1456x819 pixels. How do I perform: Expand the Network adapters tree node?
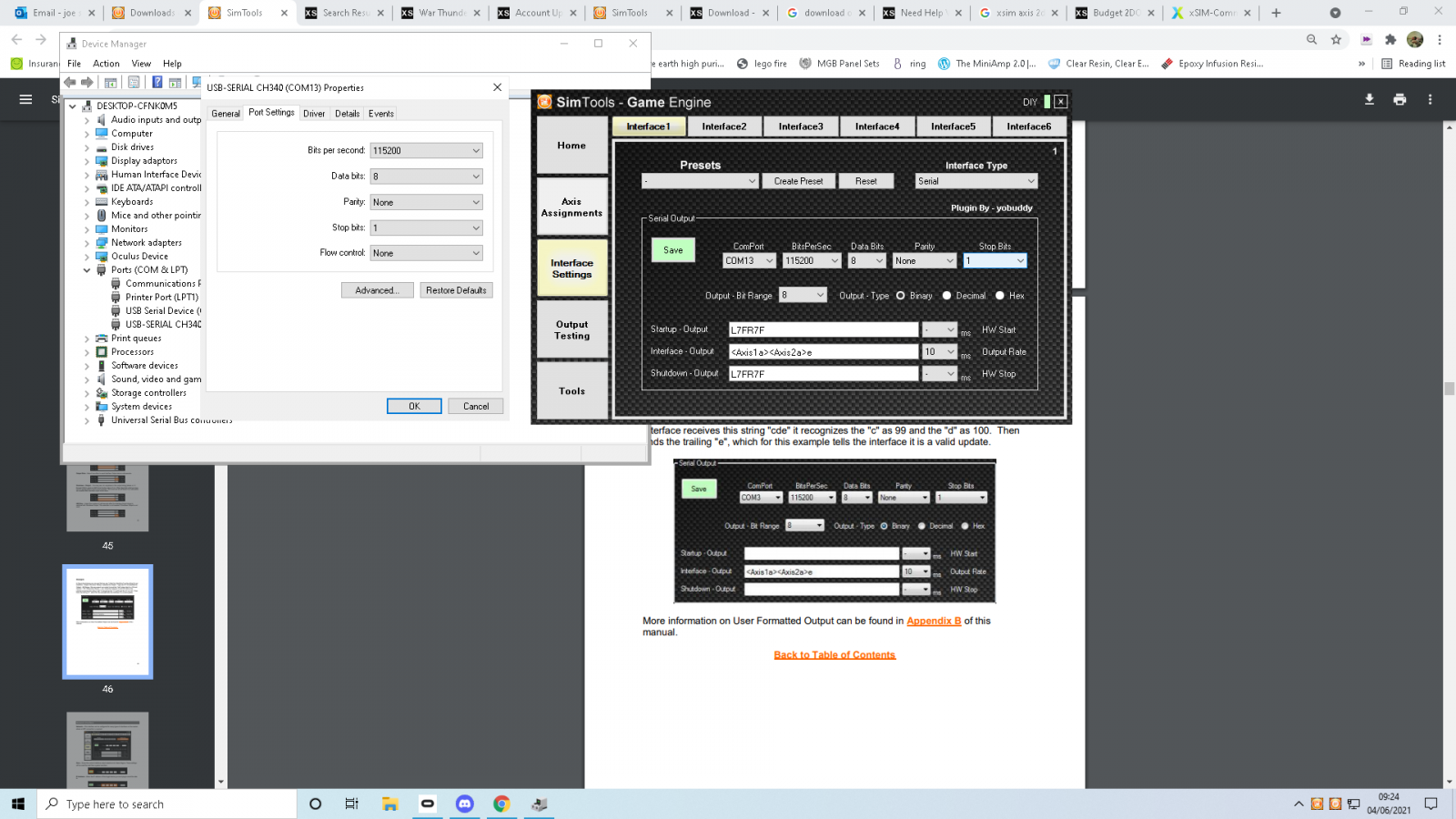[87, 243]
